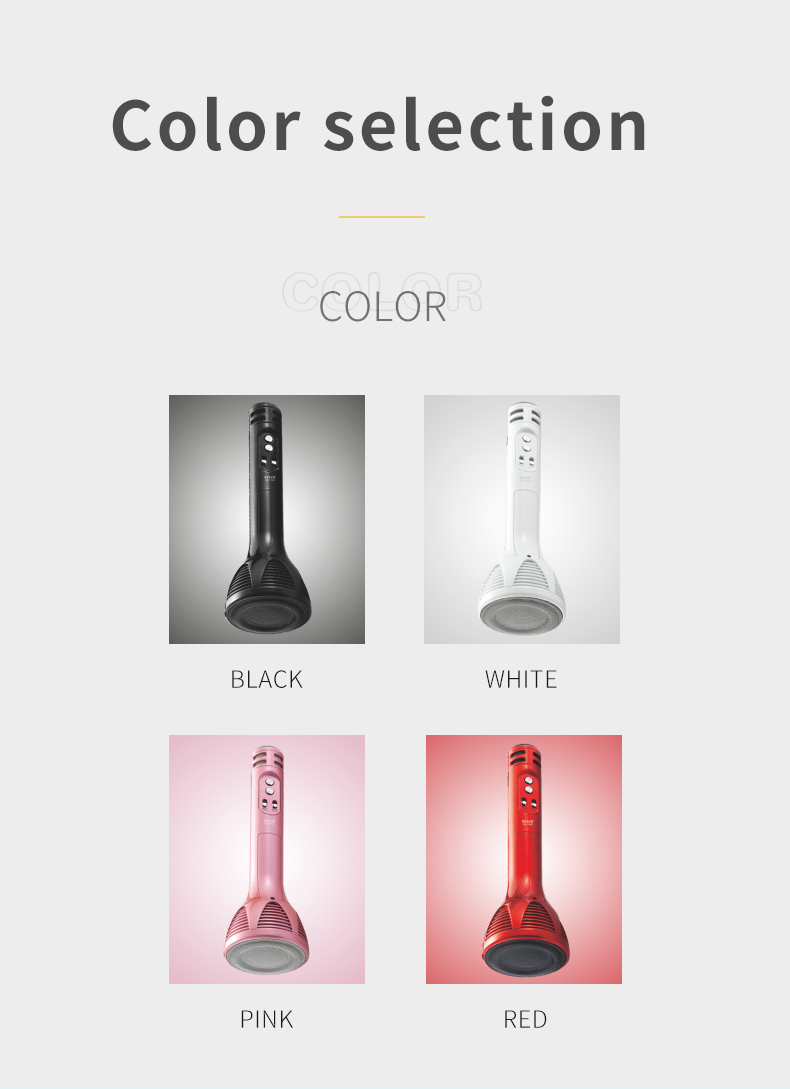Image resolution: width=790 pixels, height=1089 pixels.
Task: Select the red microphone picture
Action: point(524,859)
